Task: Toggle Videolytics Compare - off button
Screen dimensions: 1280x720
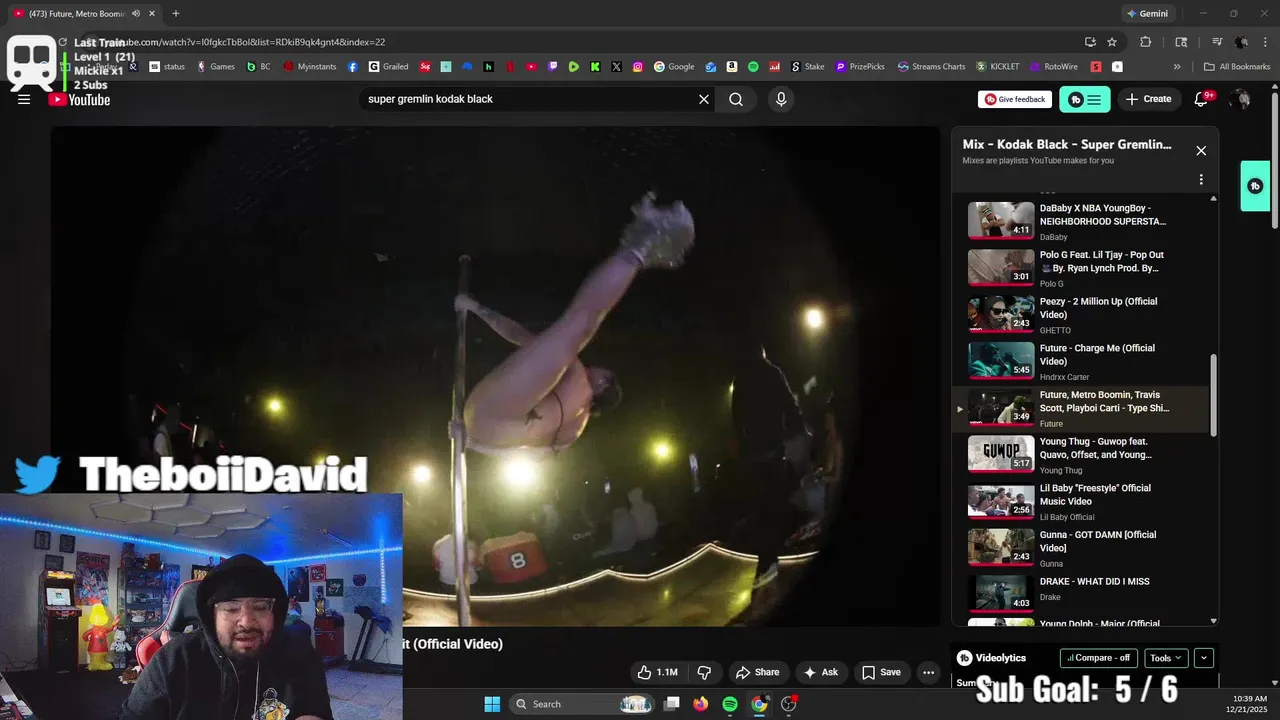Action: click(1098, 658)
